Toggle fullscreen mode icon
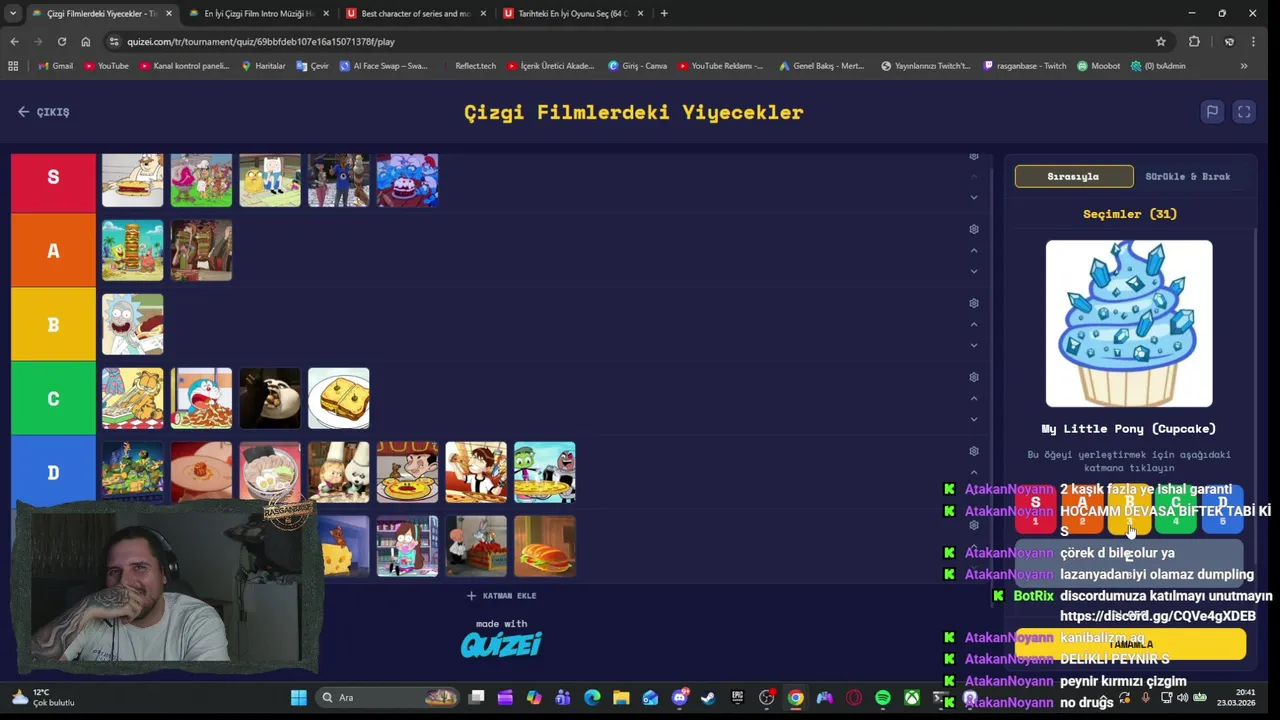1280x720 pixels. tap(1244, 112)
